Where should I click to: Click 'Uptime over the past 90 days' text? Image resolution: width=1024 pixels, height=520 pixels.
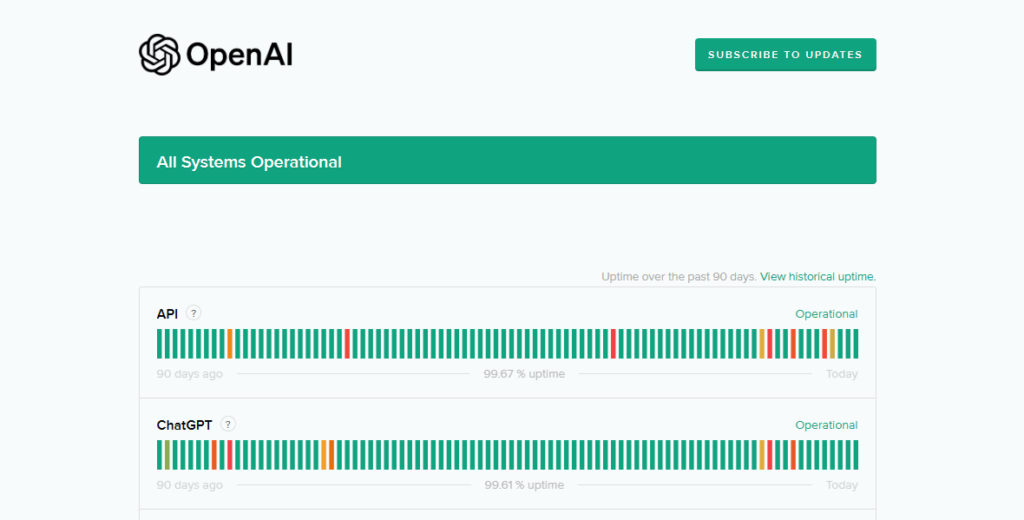pos(679,276)
